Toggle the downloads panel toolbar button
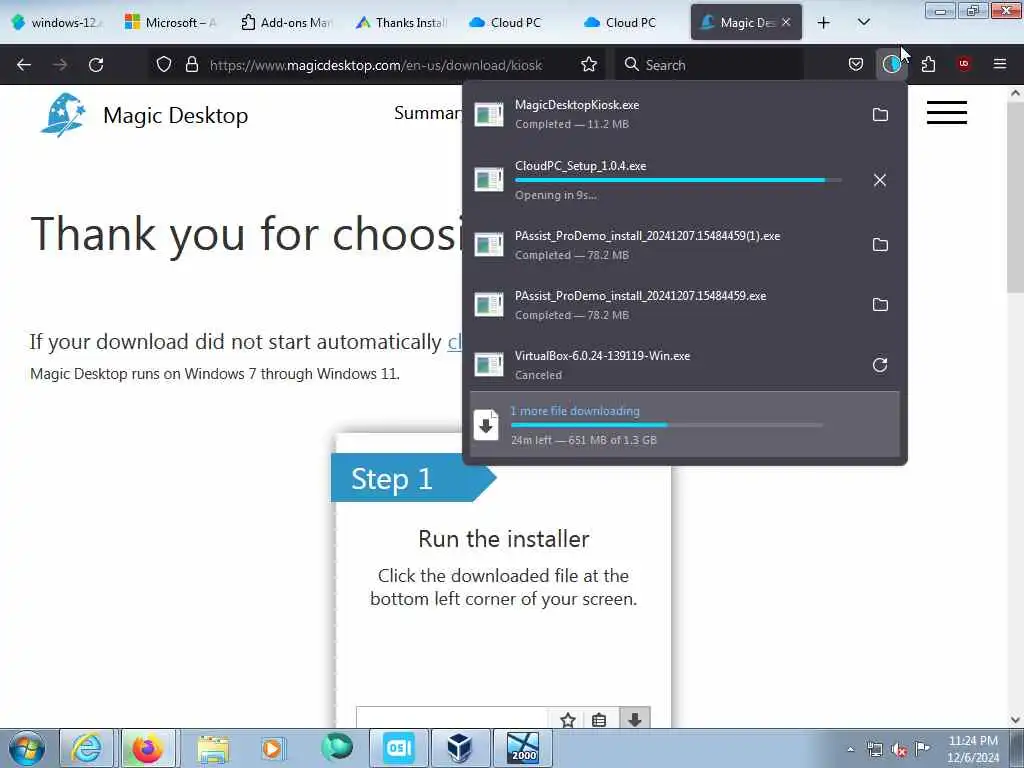Screen dimensions: 1024x768 click(x=891, y=64)
